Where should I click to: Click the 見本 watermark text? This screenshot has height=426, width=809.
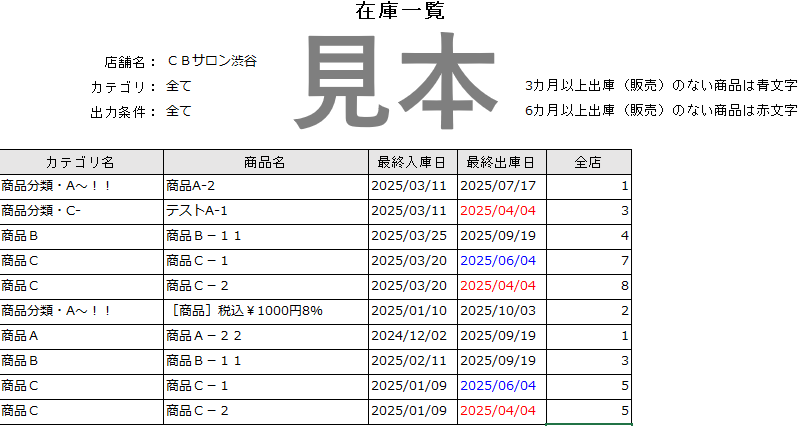point(400,82)
